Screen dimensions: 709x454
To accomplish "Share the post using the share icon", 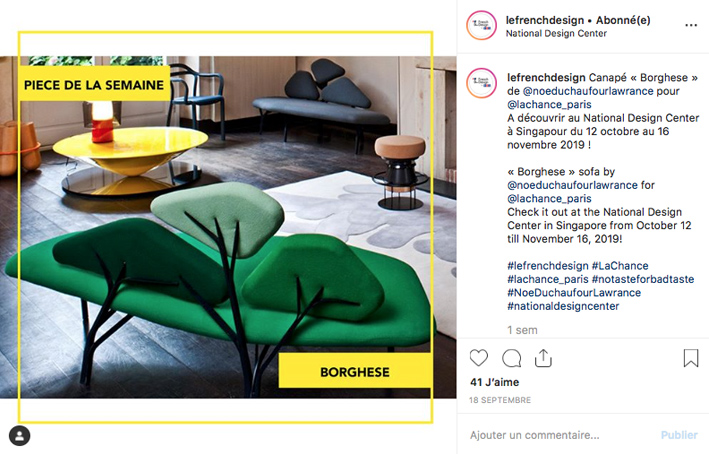I will (x=543, y=358).
